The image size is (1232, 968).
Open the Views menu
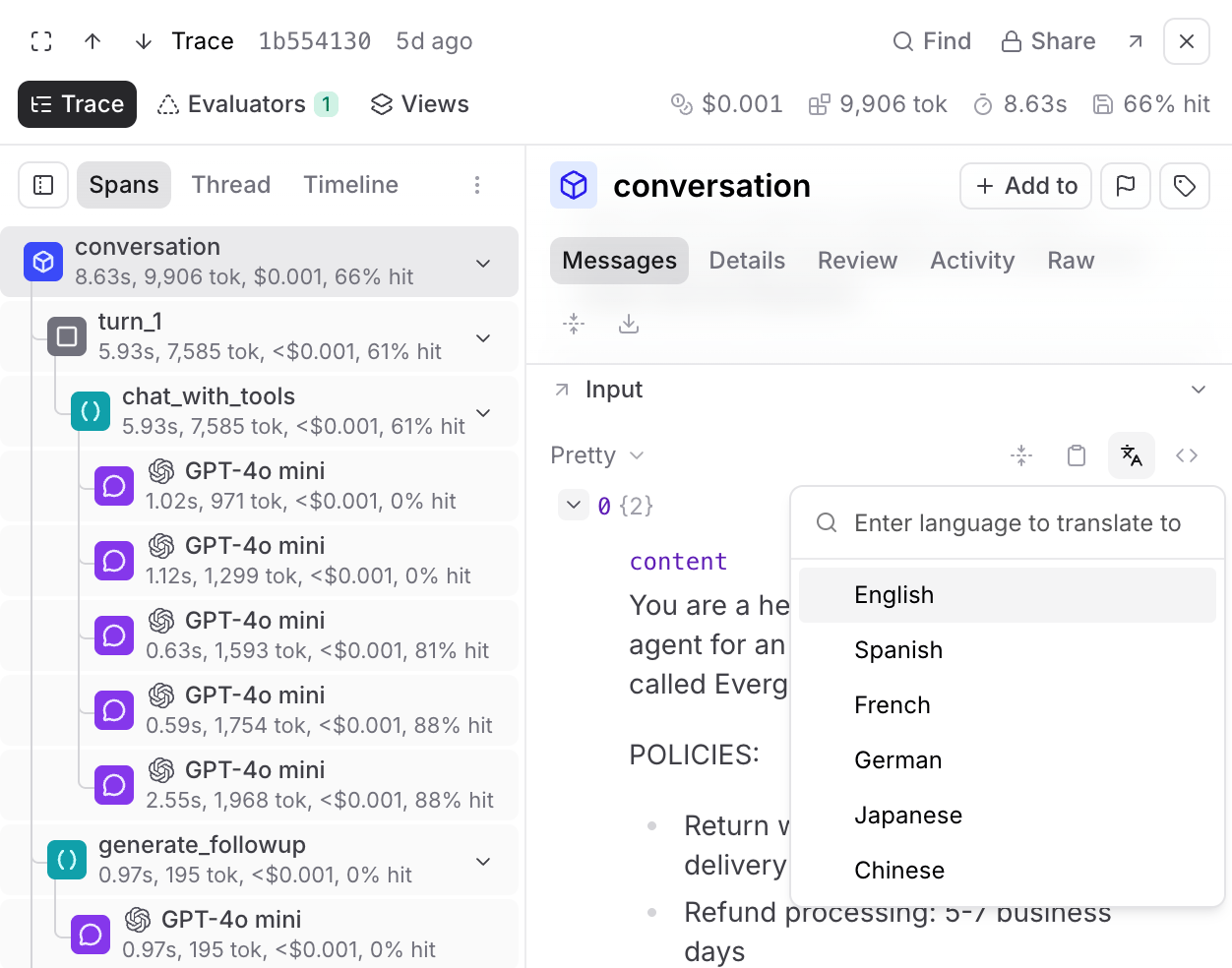click(419, 104)
